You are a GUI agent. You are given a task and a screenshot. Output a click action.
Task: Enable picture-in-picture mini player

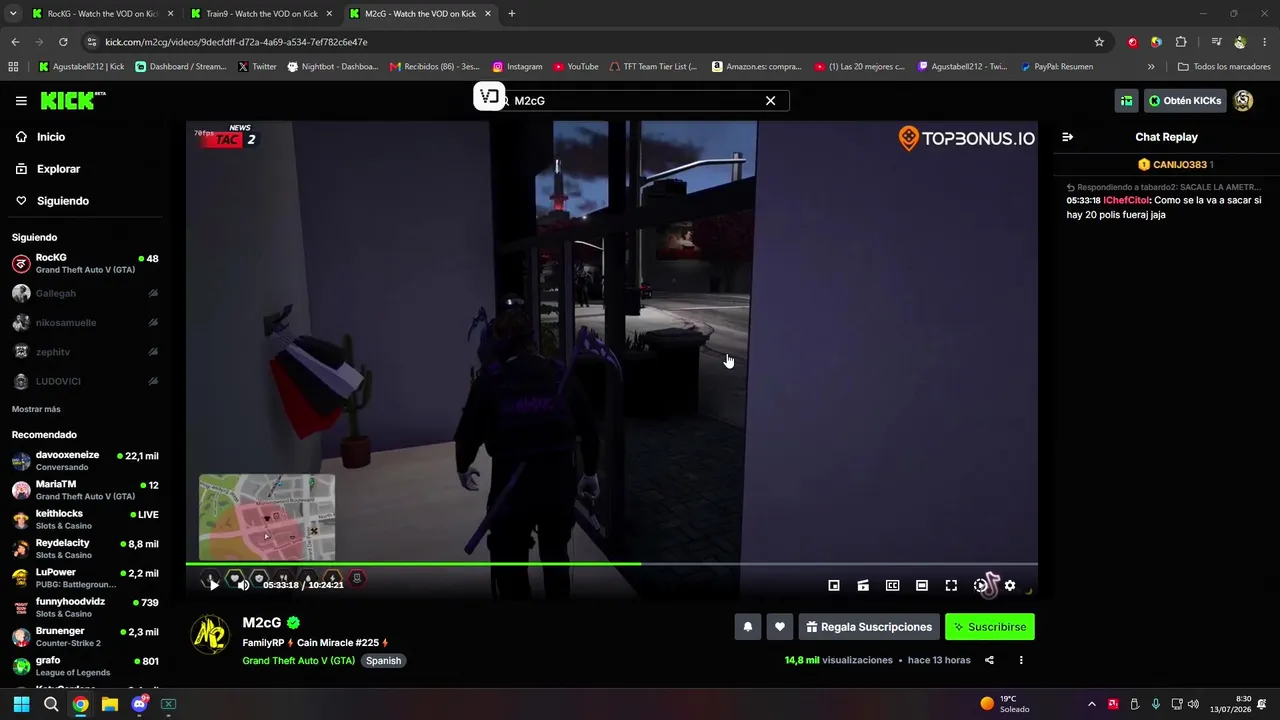point(834,586)
